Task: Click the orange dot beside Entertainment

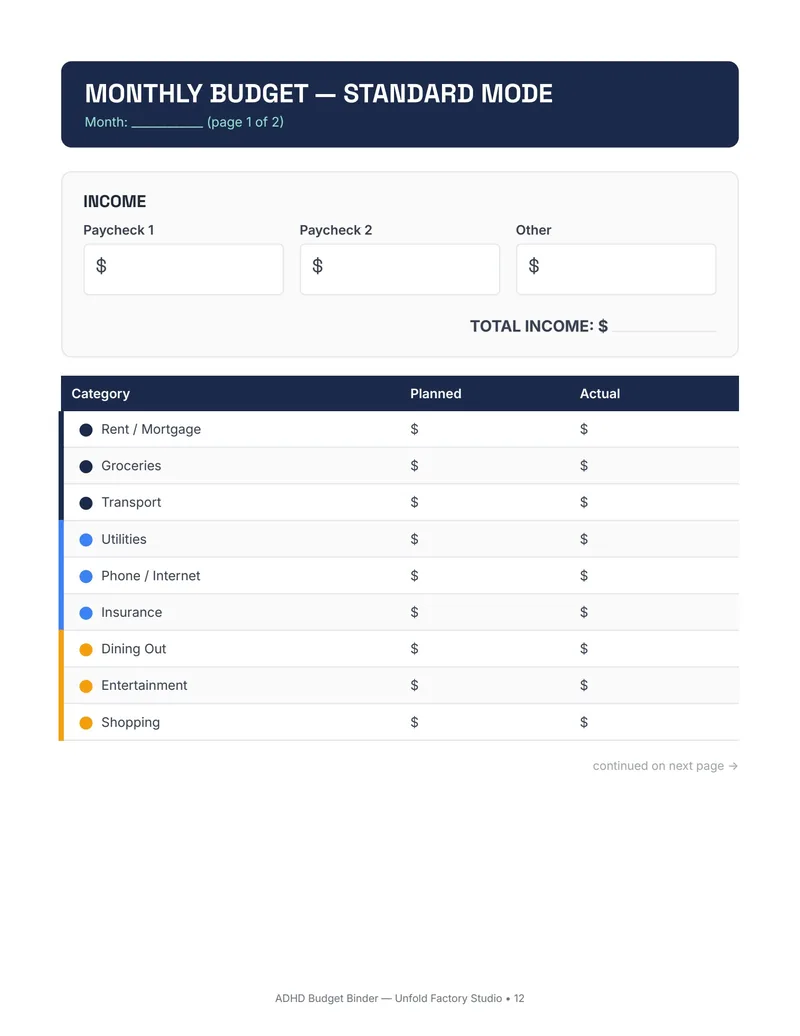Action: 86,686
